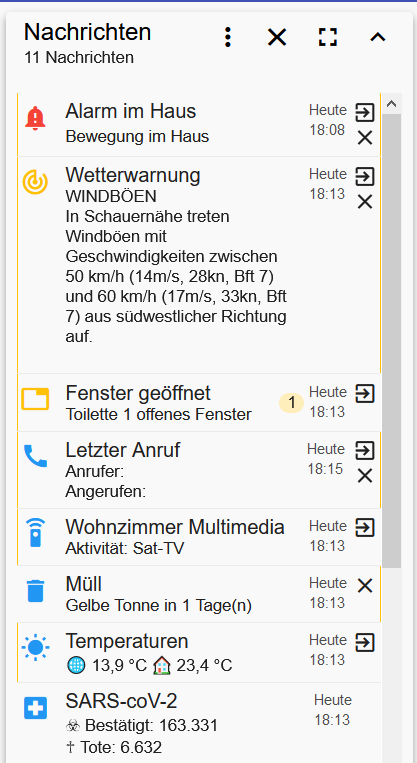Clear all messages with header X
The width and height of the screenshot is (417, 763).
click(x=277, y=37)
